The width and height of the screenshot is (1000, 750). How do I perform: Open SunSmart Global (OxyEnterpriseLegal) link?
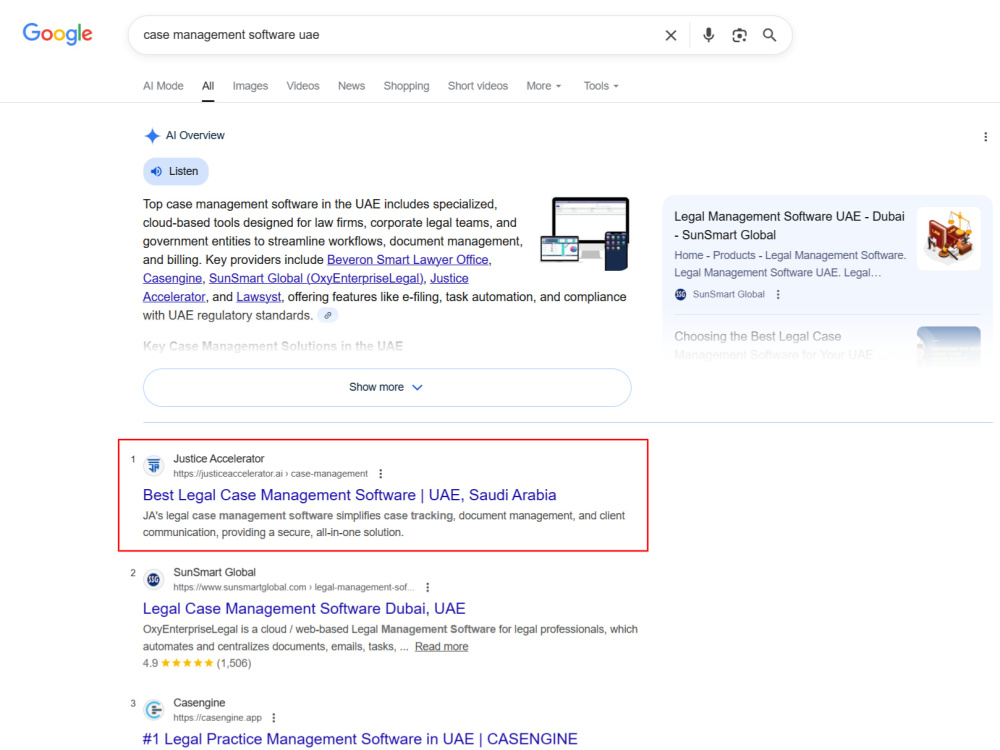316,278
